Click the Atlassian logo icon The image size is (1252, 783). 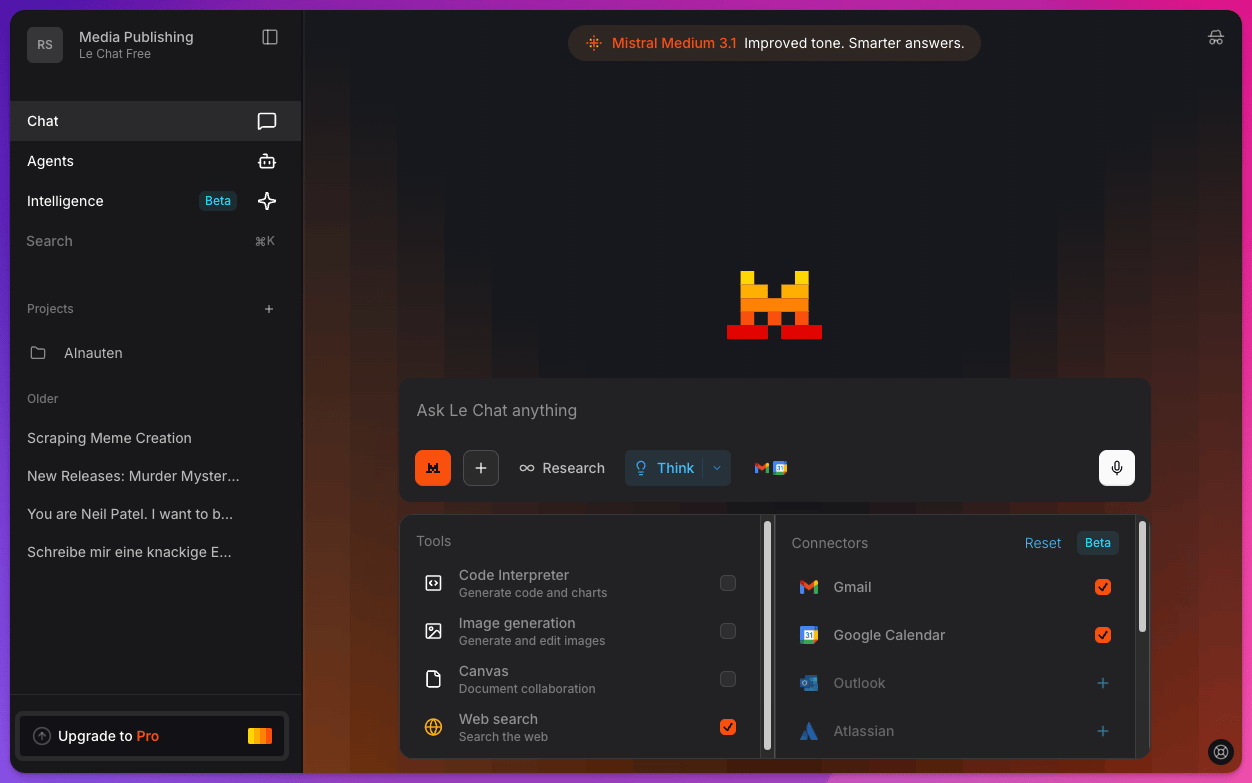click(809, 731)
